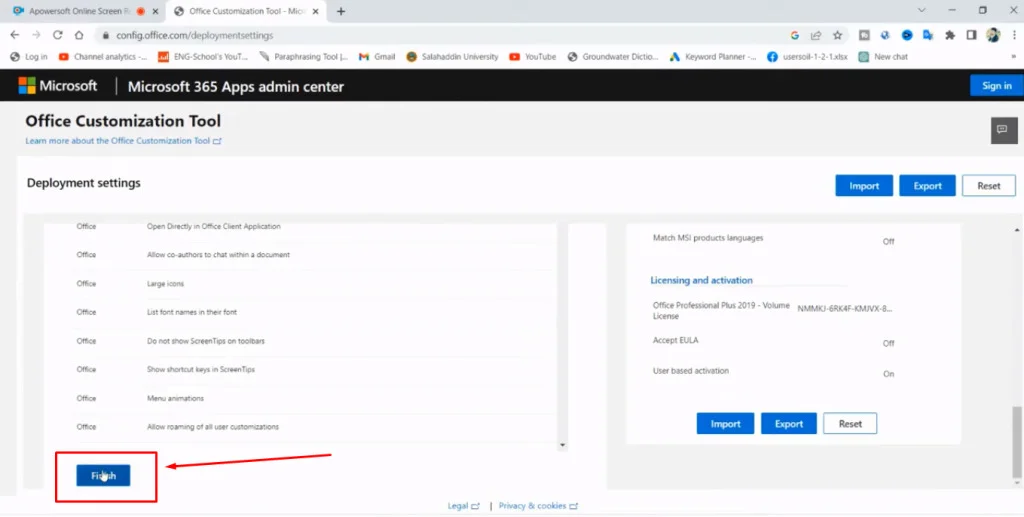The height and width of the screenshot is (517, 1024).
Task: Open the Channel analytics bookmark
Action: (103, 57)
